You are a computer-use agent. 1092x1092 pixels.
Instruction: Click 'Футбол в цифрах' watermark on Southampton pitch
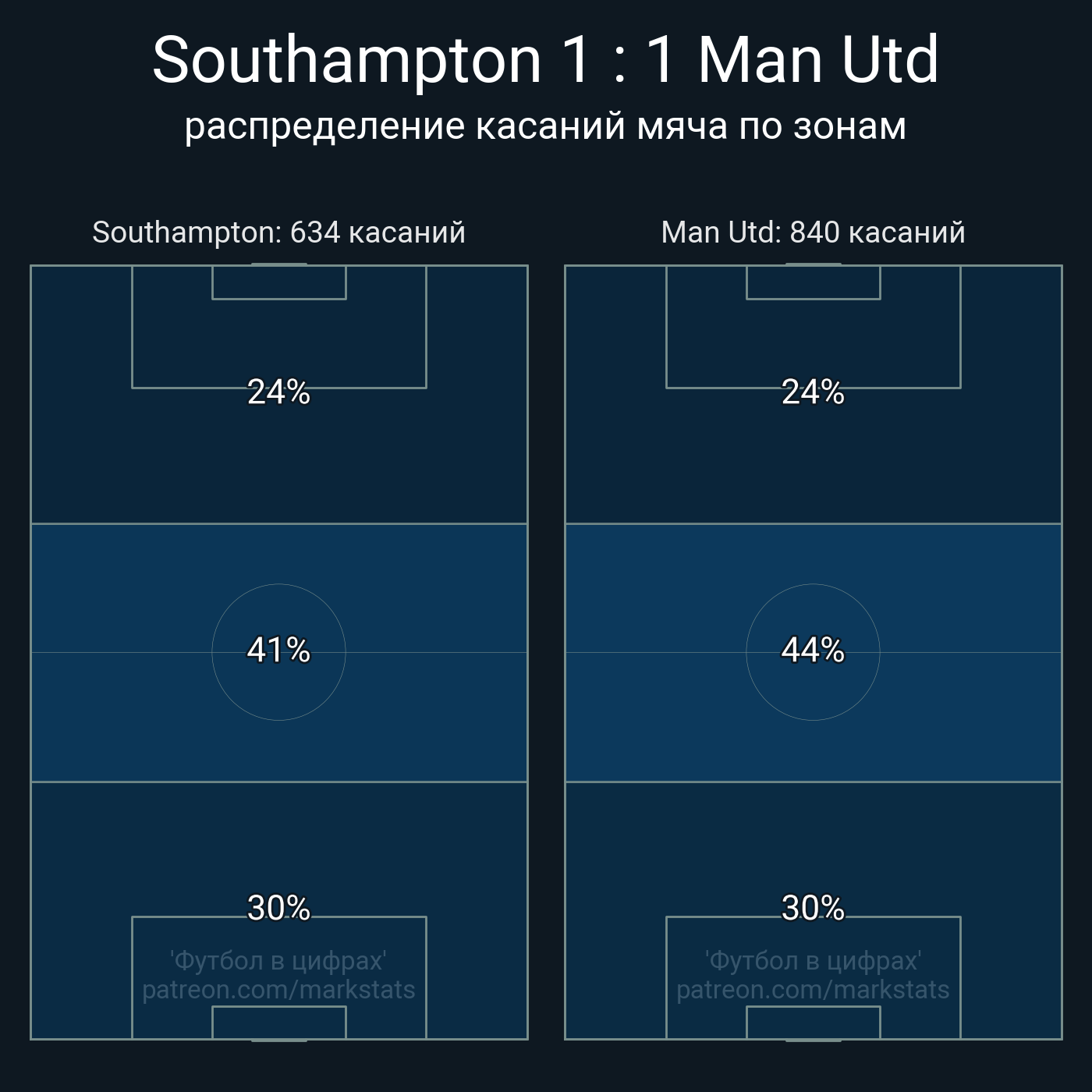point(278,960)
